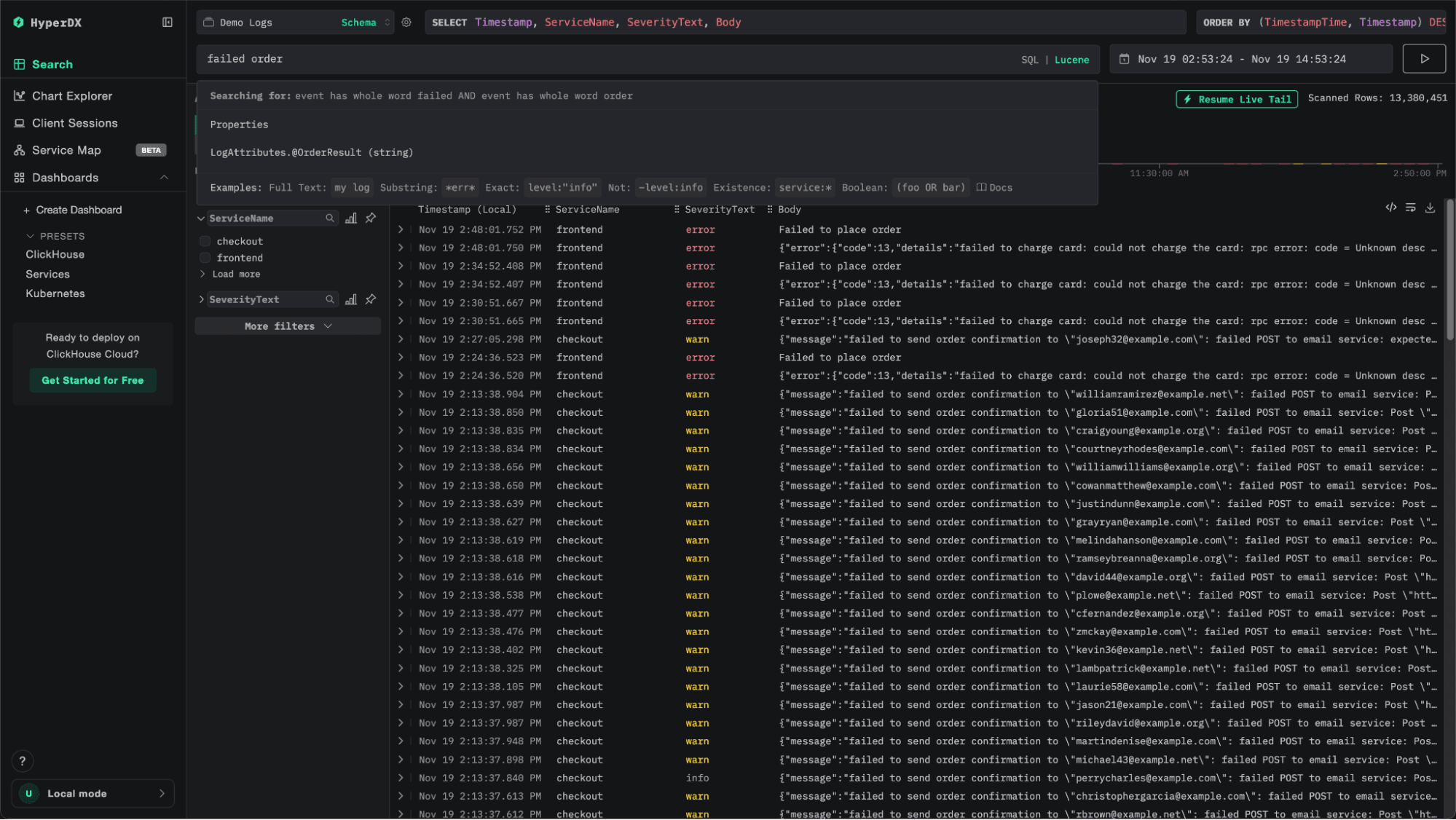Open Service Map in the sidebar
Viewport: 1456px width, 820px height.
coord(66,150)
